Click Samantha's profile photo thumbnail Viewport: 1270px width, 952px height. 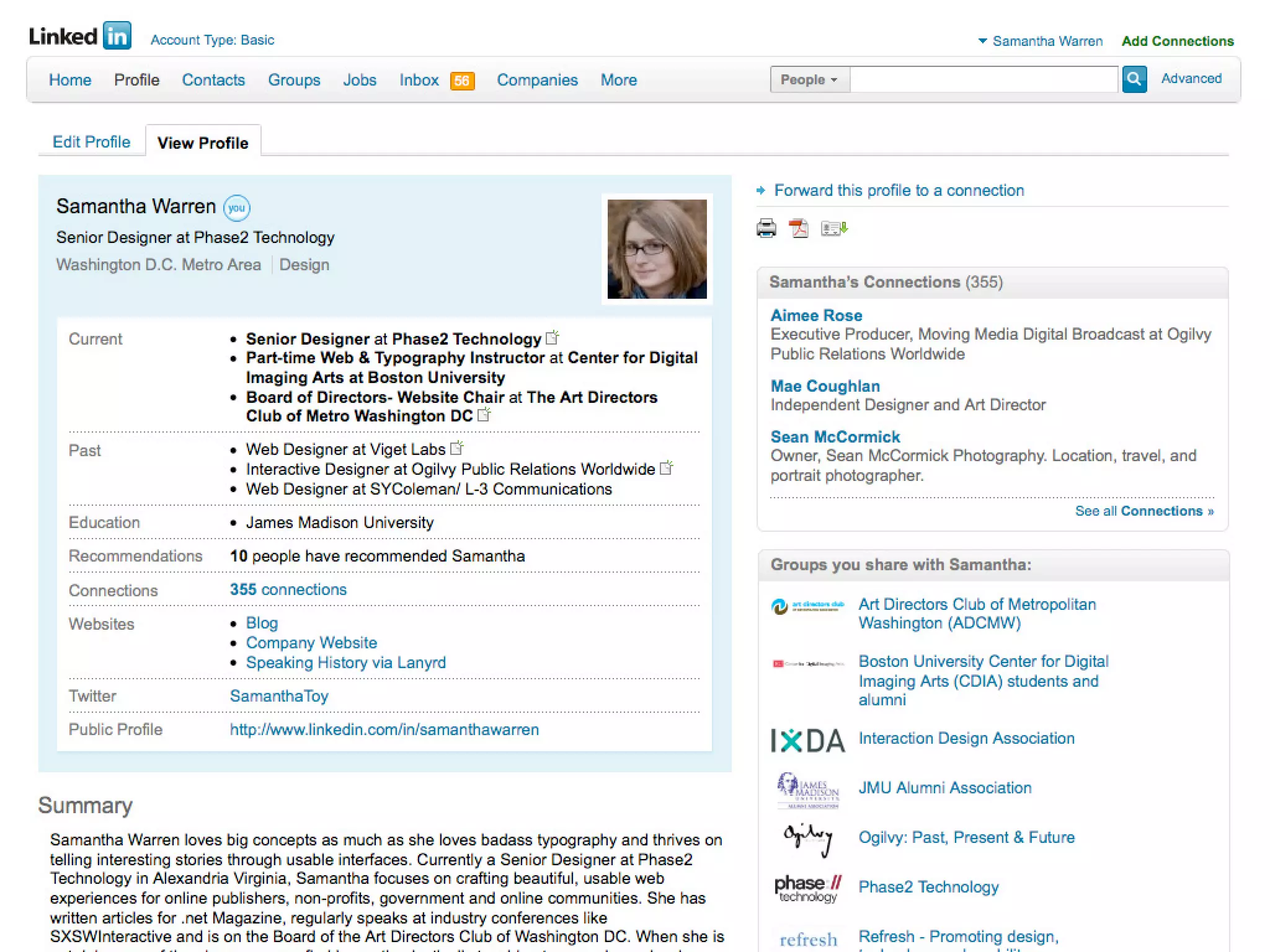tap(656, 249)
